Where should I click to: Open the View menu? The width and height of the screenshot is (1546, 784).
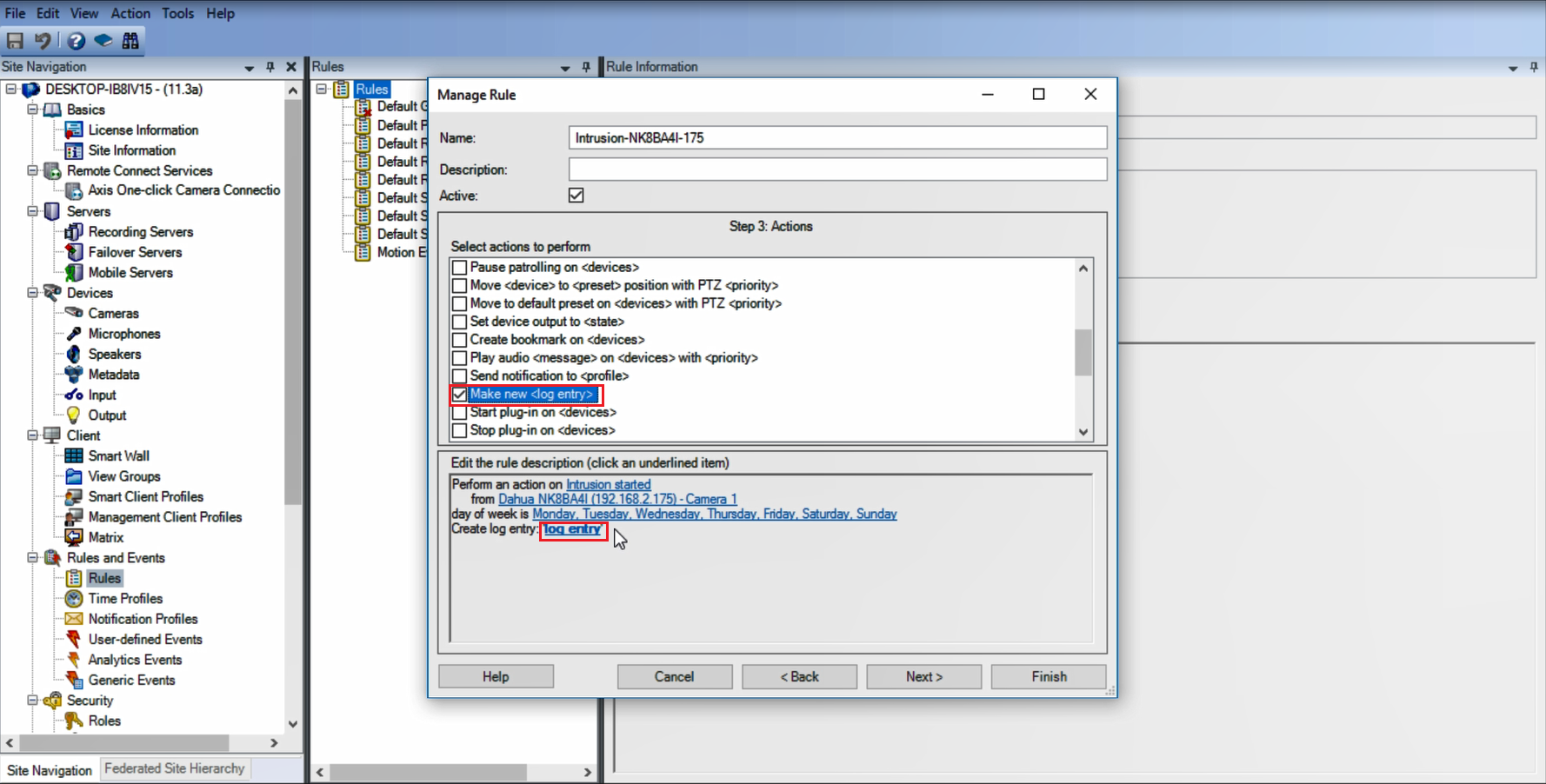[x=84, y=13]
